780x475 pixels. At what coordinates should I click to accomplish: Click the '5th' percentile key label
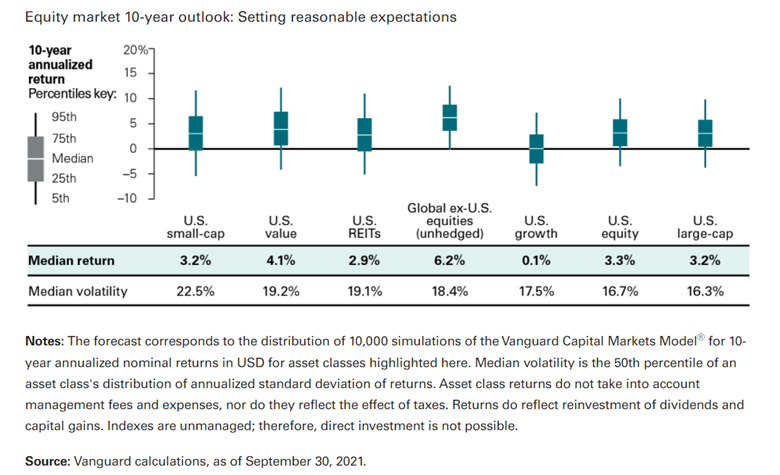(x=59, y=198)
